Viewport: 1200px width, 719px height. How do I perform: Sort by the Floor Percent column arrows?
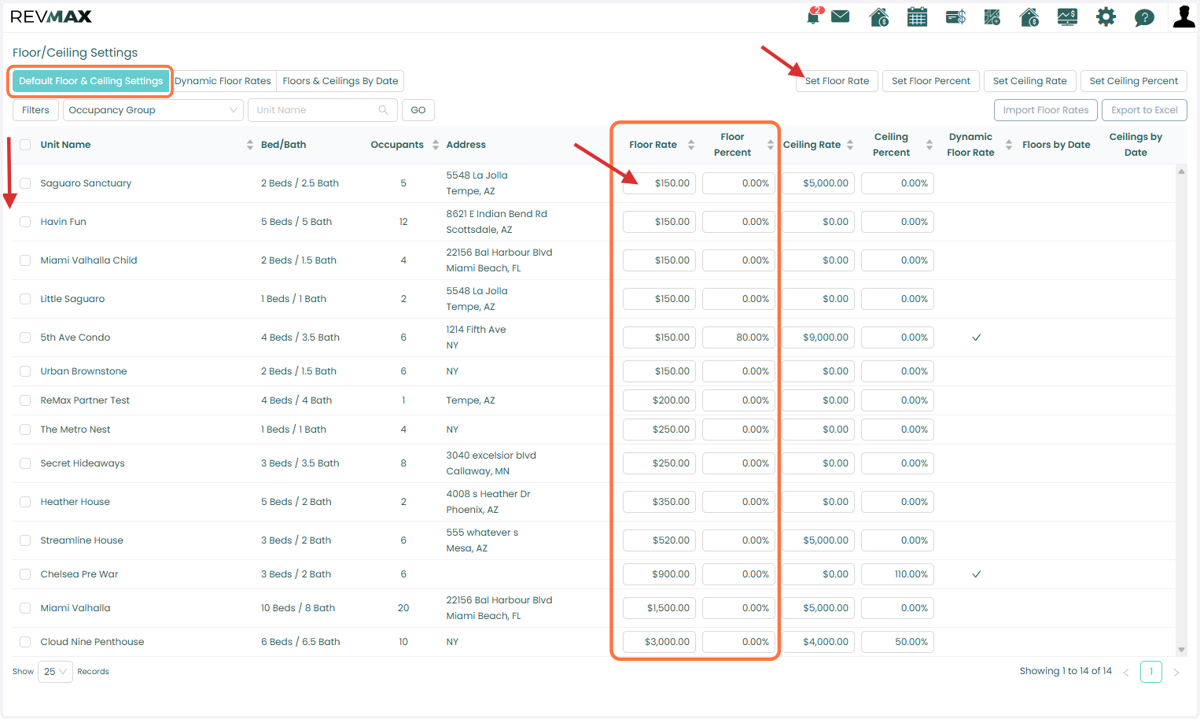coord(770,145)
